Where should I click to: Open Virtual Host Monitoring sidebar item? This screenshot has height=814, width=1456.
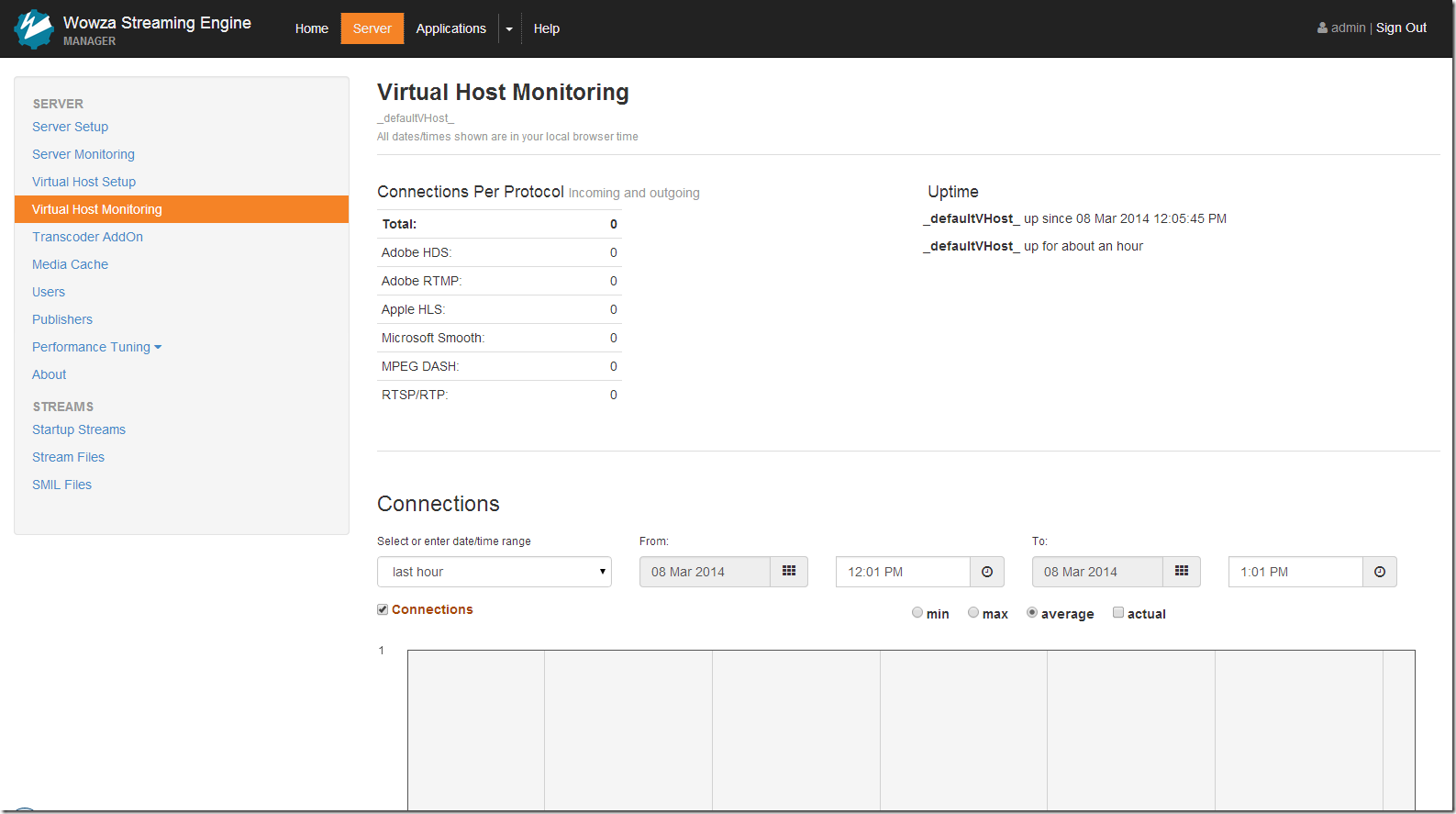182,209
